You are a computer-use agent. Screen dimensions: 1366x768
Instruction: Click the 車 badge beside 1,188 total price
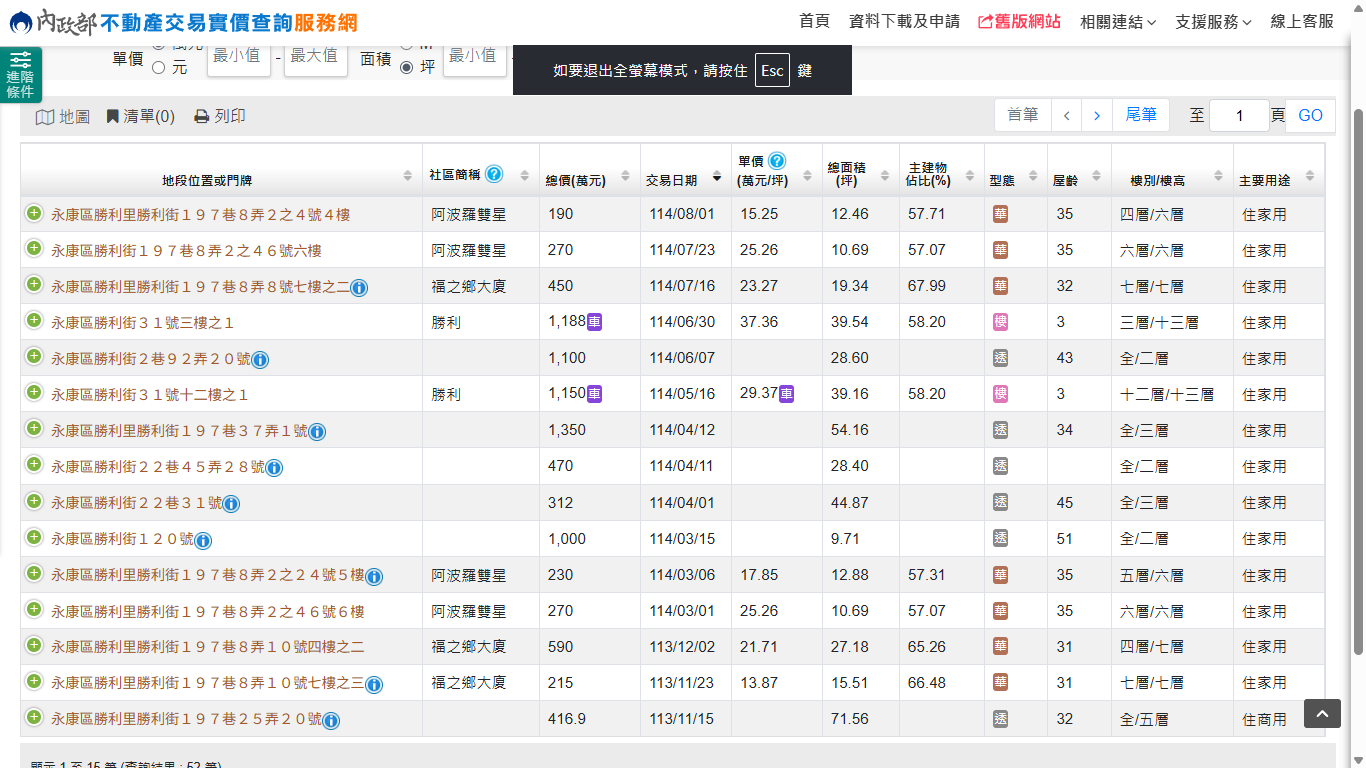pyautogui.click(x=594, y=322)
